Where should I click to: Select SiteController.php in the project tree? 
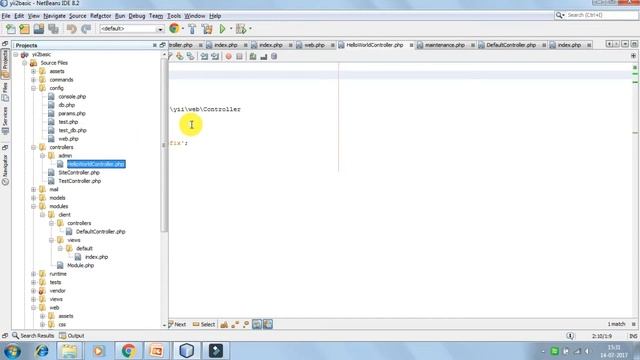point(79,173)
